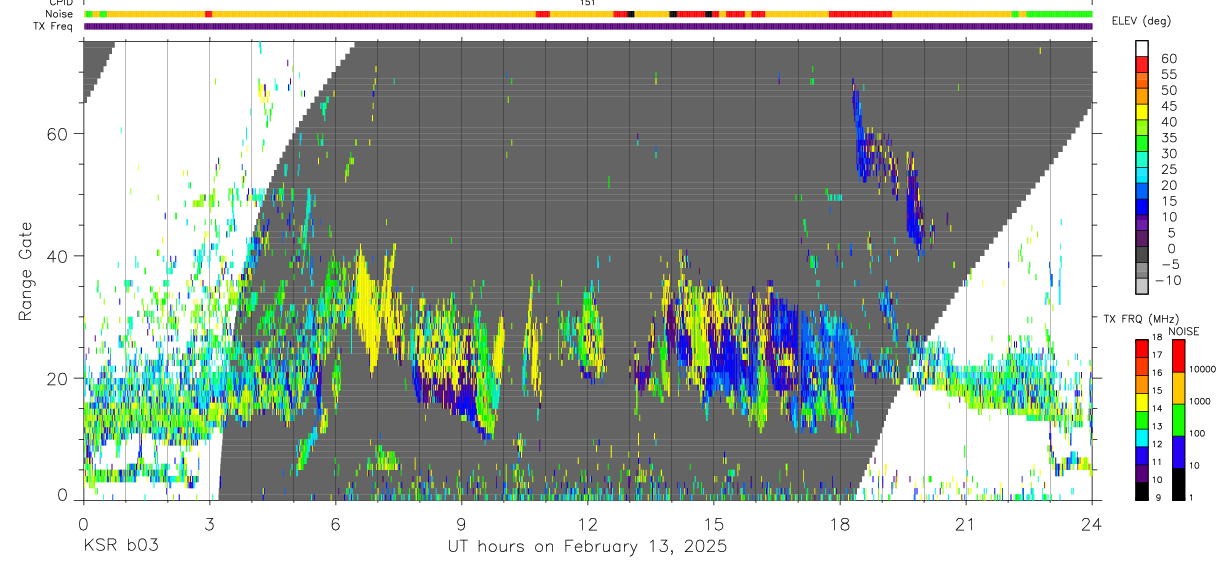Click the '10000' label on the NOISE colorbar
The image size is (1228, 567).
1202,369
